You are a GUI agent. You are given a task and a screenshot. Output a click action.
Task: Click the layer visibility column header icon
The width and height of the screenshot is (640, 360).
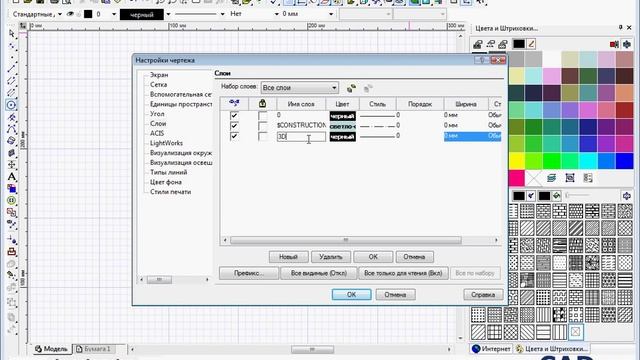[234, 103]
